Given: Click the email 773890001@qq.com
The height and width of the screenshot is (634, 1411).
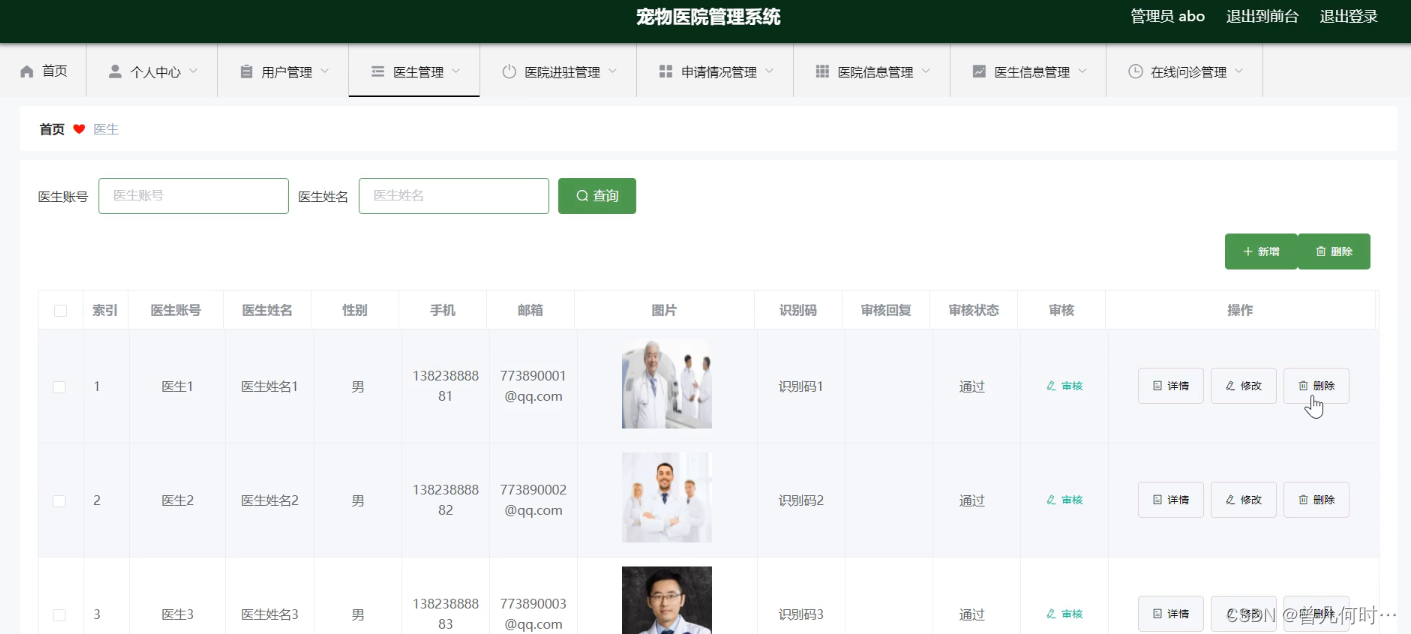Looking at the screenshot, I should [533, 386].
